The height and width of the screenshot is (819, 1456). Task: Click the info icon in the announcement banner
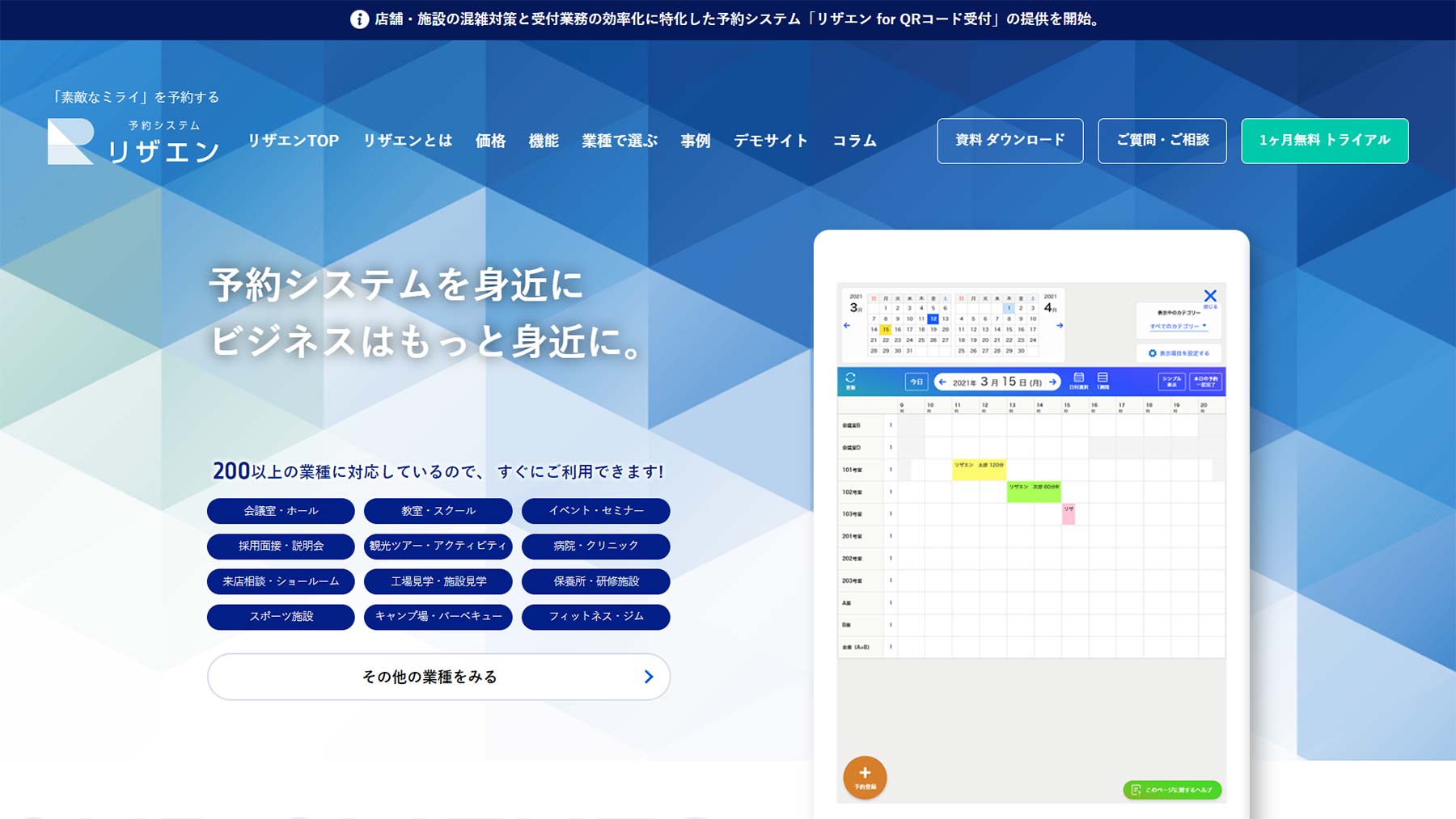click(359, 19)
